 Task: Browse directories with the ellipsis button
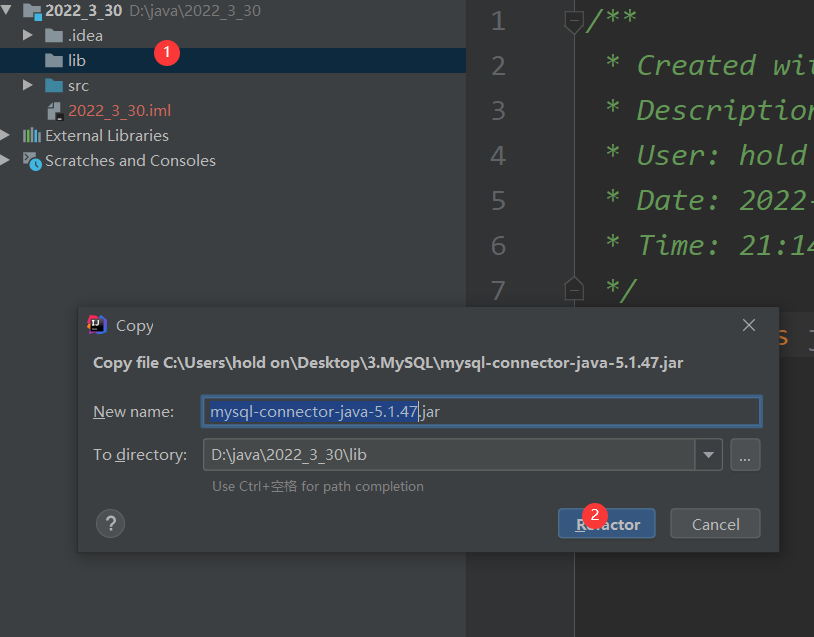coord(745,455)
